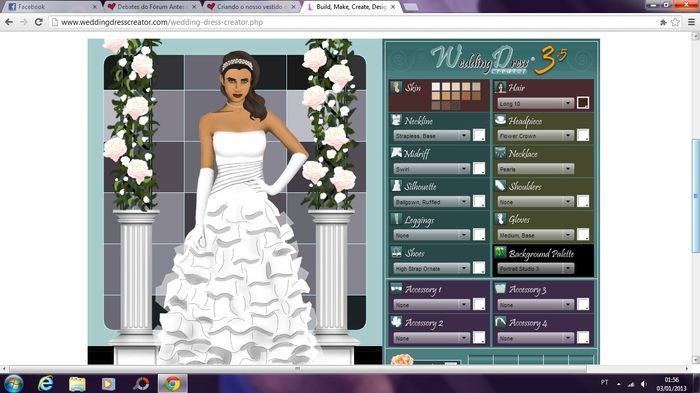
Task: Click the Accessory 1 bow icon
Action: click(x=396, y=288)
